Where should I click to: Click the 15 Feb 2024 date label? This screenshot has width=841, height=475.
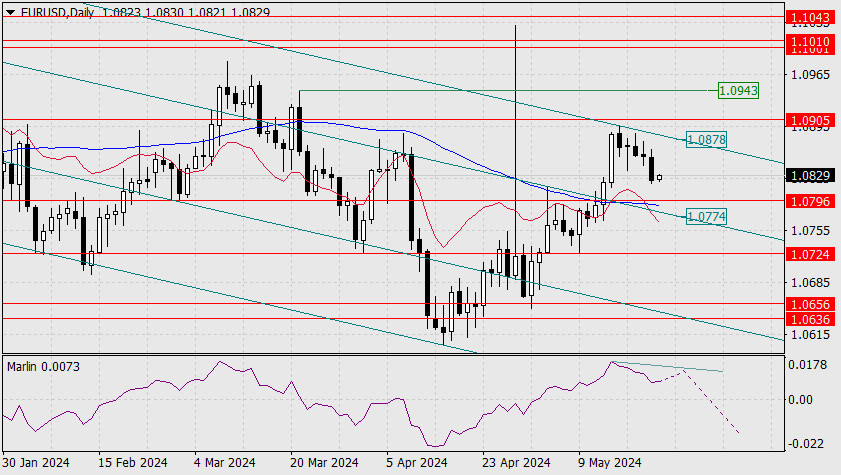tap(132, 462)
